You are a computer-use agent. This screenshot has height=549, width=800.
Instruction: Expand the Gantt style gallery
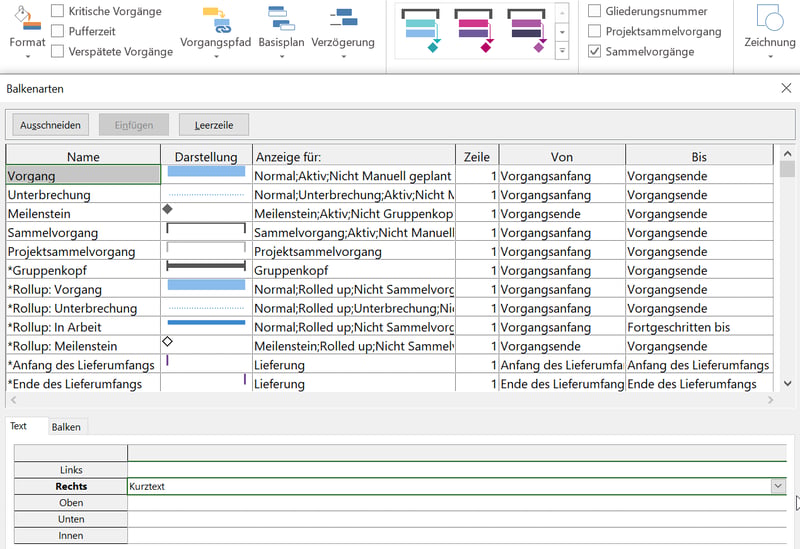coord(562,51)
